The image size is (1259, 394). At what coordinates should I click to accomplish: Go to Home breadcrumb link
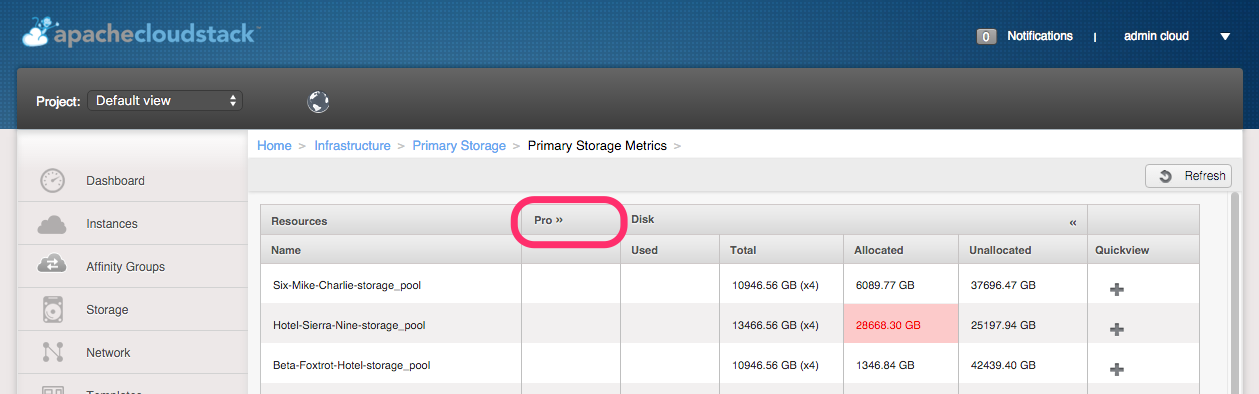pos(274,146)
